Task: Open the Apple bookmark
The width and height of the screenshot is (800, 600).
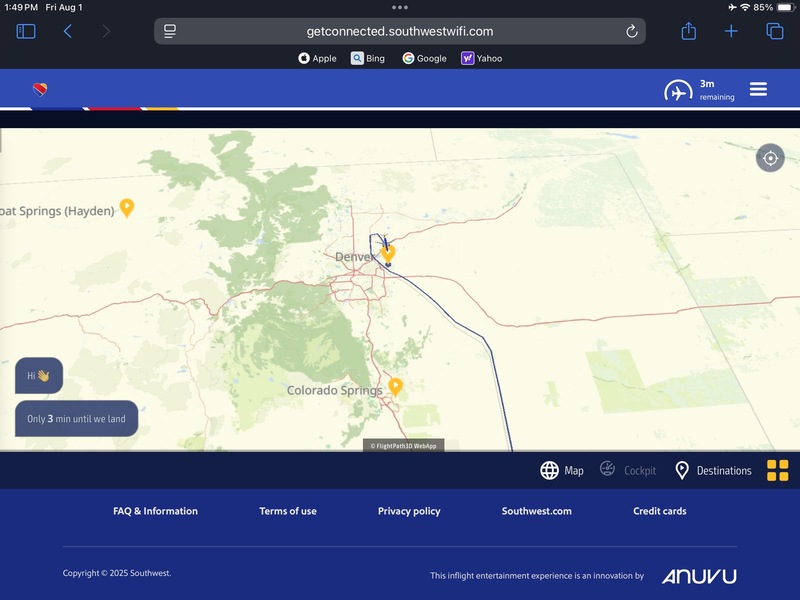Action: [x=317, y=58]
